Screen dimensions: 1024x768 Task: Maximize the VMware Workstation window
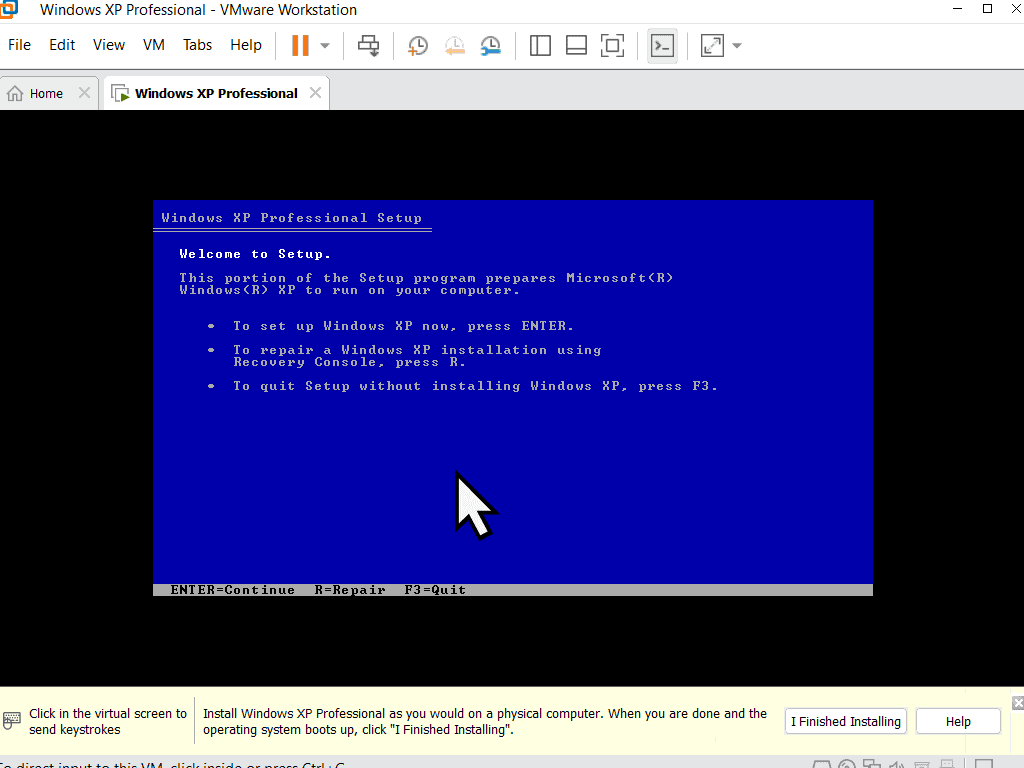point(987,8)
